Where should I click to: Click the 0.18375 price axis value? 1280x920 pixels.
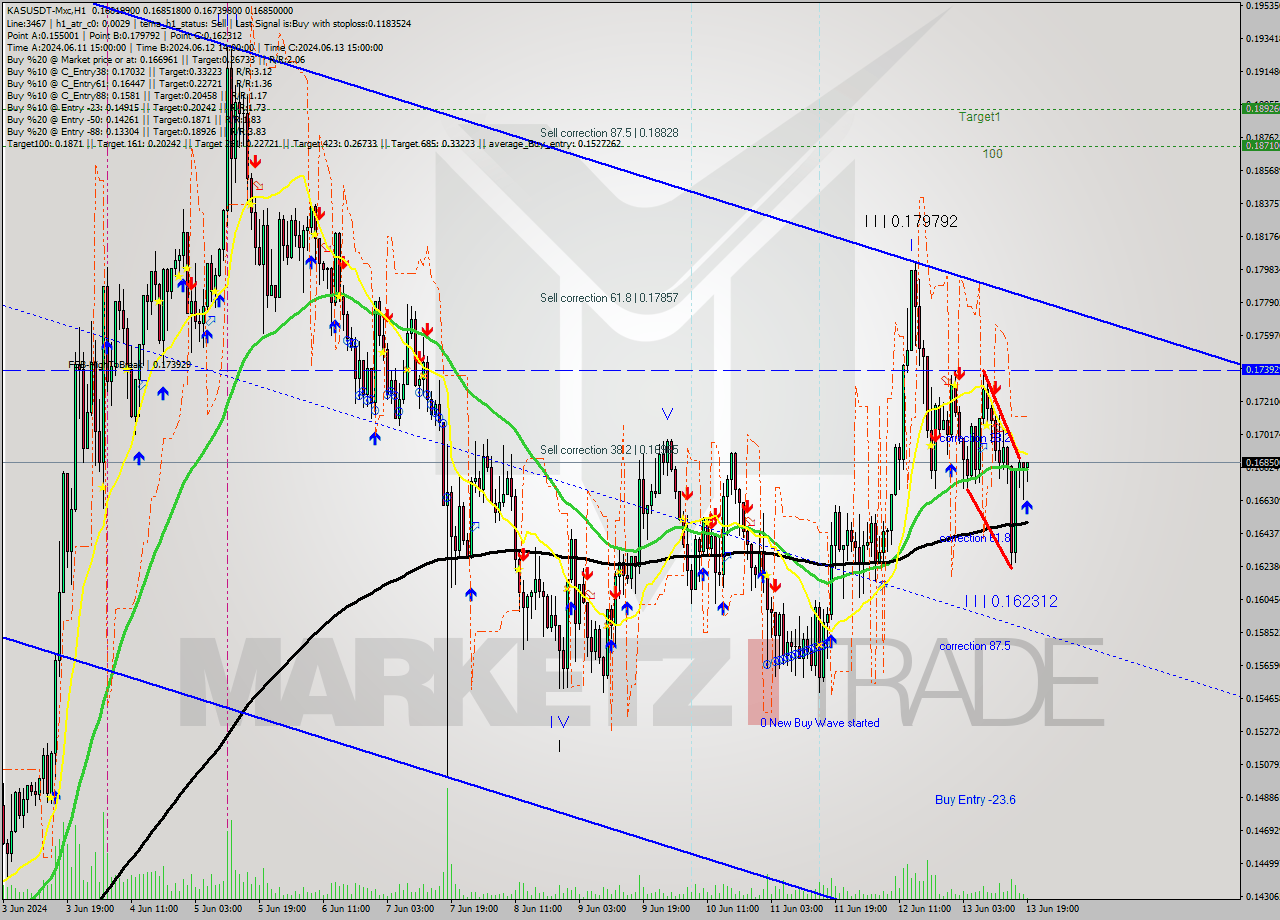point(1262,204)
